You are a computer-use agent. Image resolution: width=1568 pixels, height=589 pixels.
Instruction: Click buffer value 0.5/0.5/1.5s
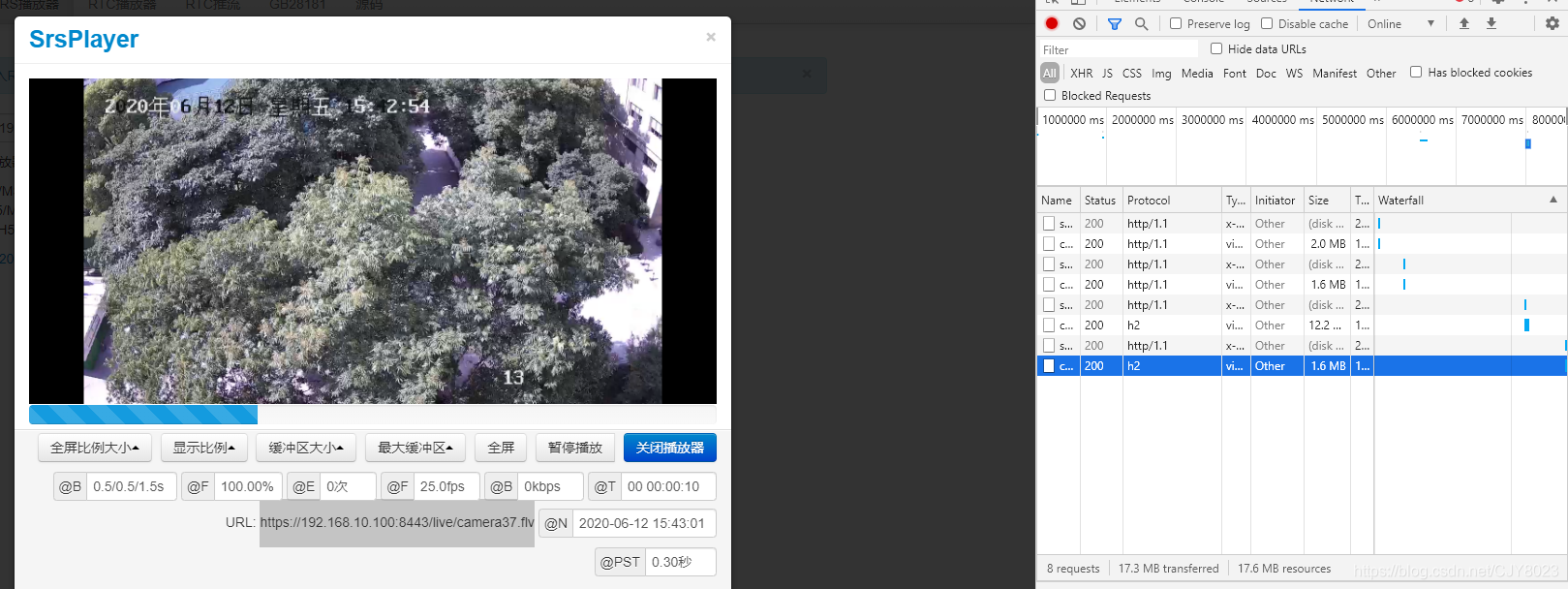click(132, 486)
